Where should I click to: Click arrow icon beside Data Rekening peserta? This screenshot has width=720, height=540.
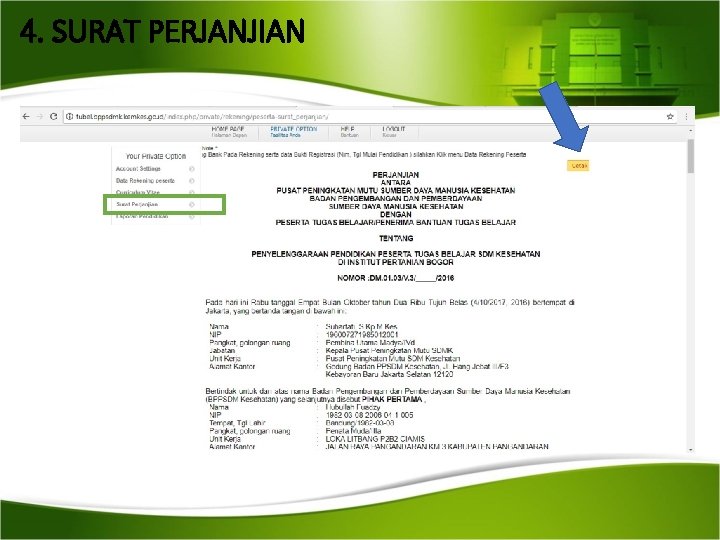(192, 181)
